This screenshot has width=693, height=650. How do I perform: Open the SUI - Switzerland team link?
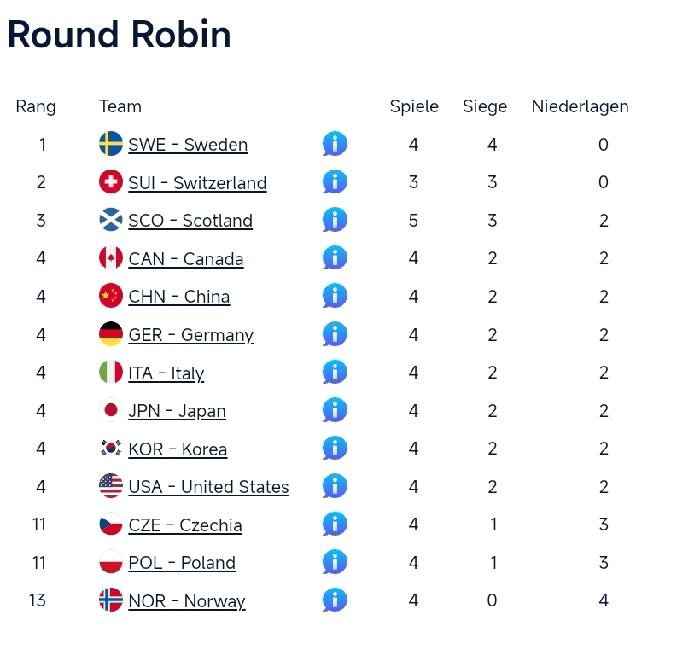click(197, 183)
